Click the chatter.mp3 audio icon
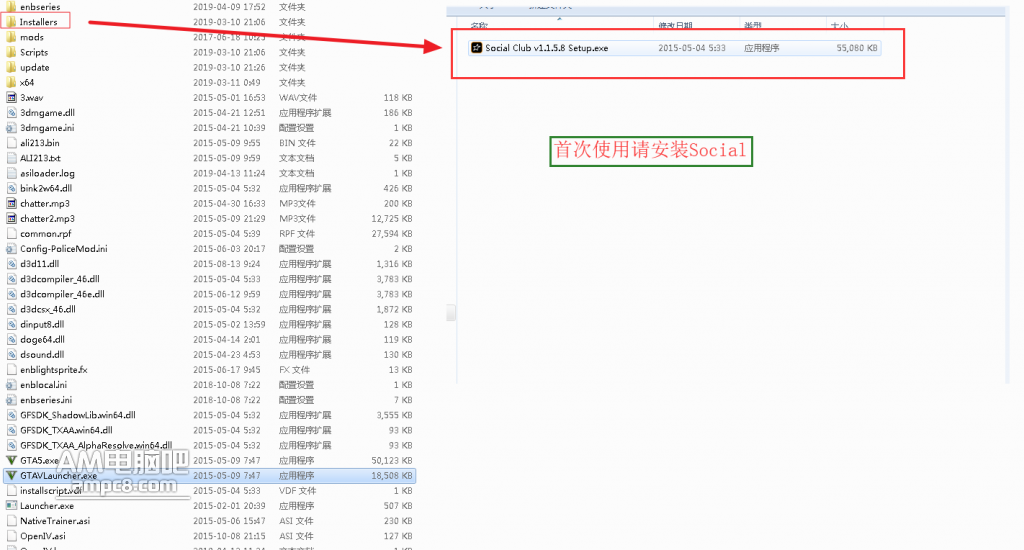Viewport: 1024px width, 550px height. click(x=11, y=203)
